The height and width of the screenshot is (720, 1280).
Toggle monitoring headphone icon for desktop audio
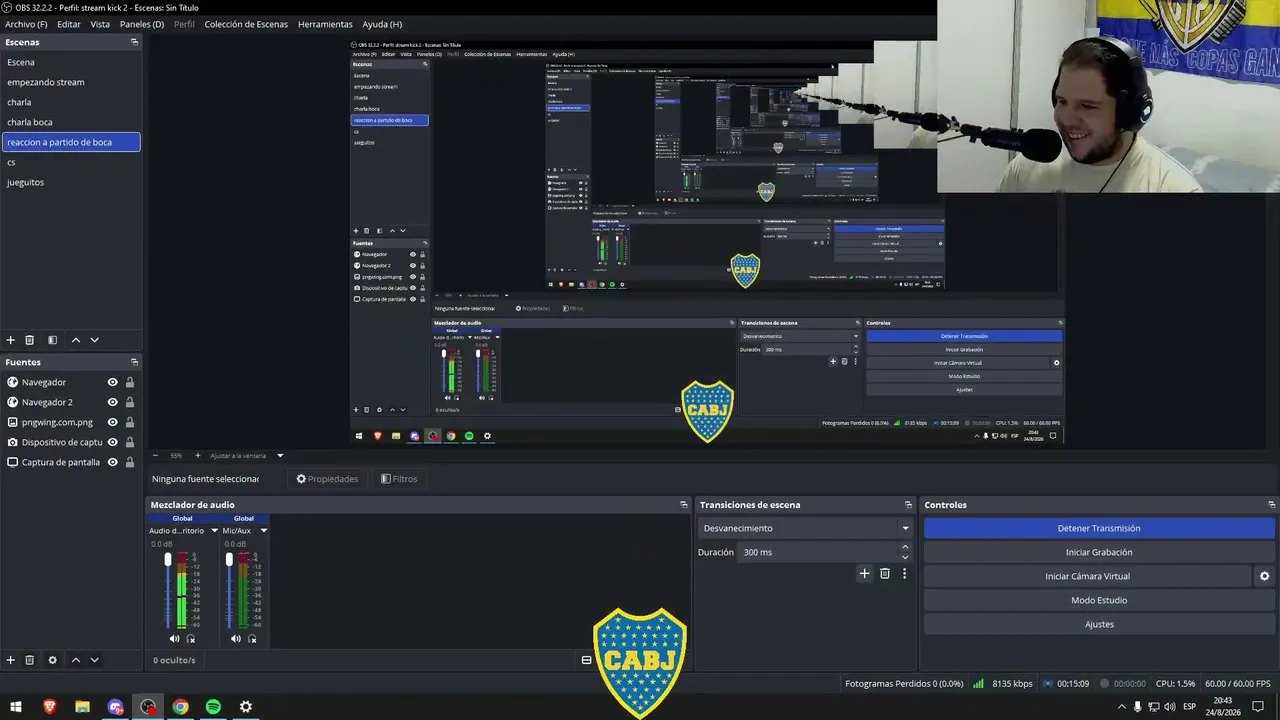pyautogui.click(x=191, y=638)
